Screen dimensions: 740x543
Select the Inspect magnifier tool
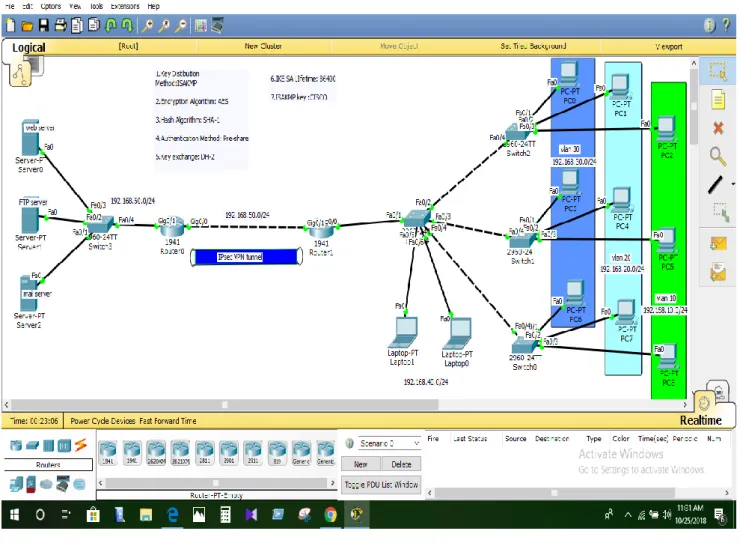point(718,156)
